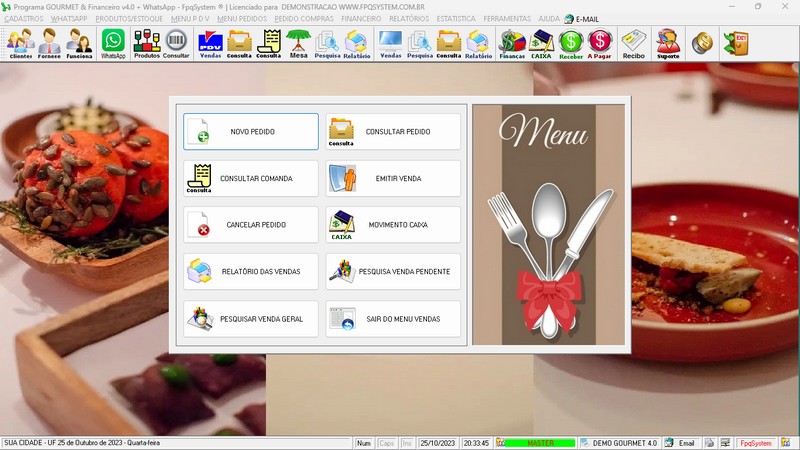This screenshot has width=800, height=450.
Task: Click the SAIR DO MENU VENDAS button
Action: pos(393,319)
